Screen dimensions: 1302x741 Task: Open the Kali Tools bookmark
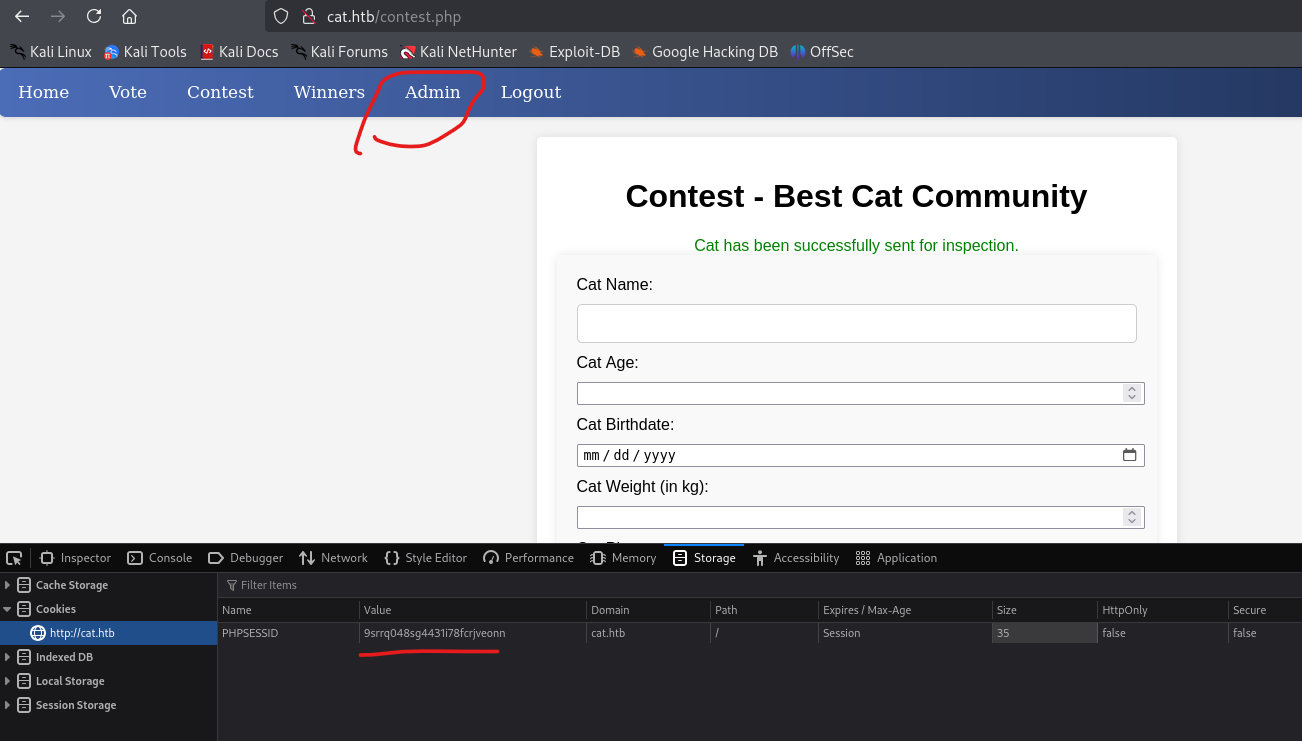(x=145, y=52)
